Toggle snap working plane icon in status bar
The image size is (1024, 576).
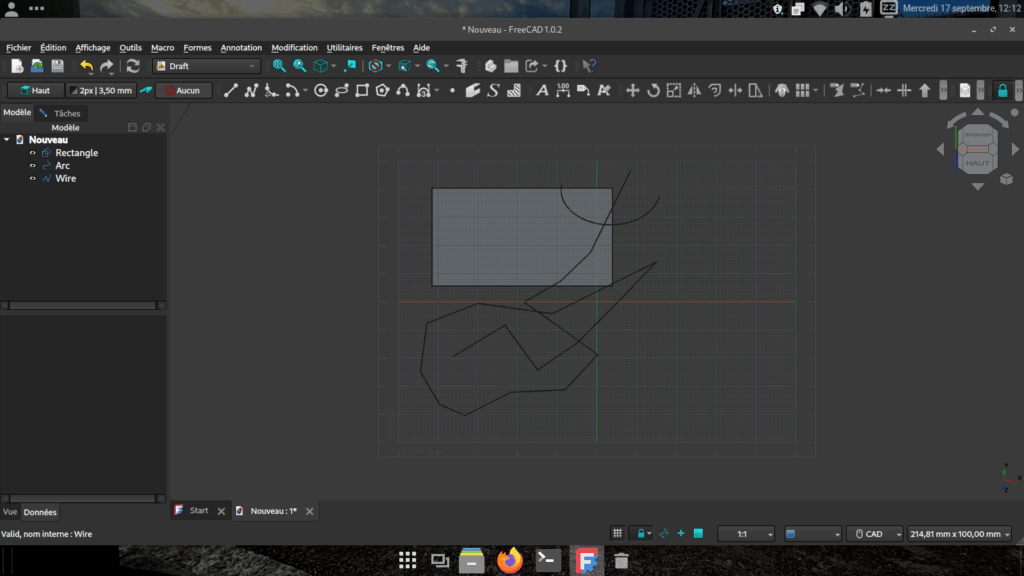(x=698, y=534)
